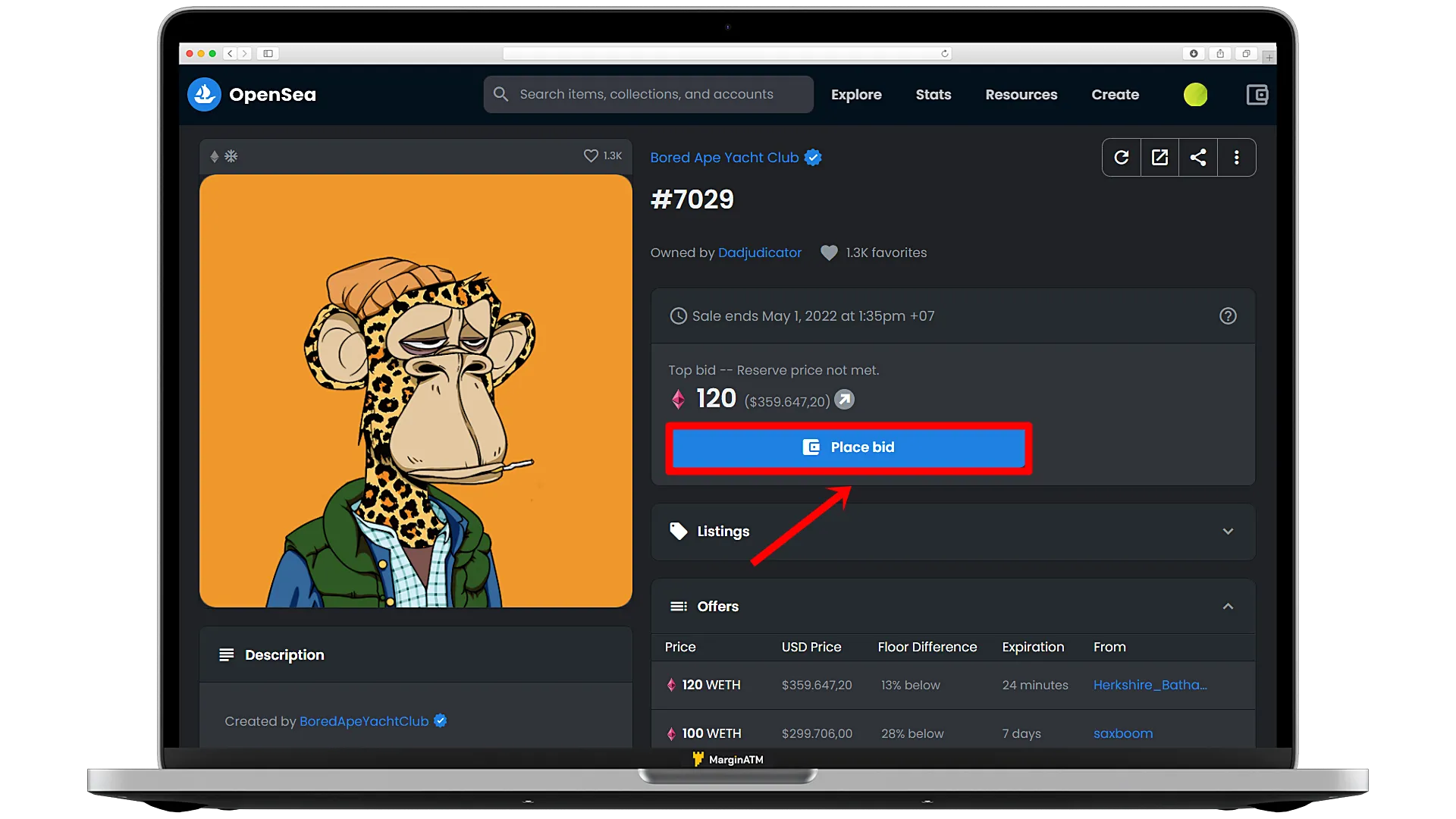
Task: Click browser forward arrow
Action: tap(244, 54)
